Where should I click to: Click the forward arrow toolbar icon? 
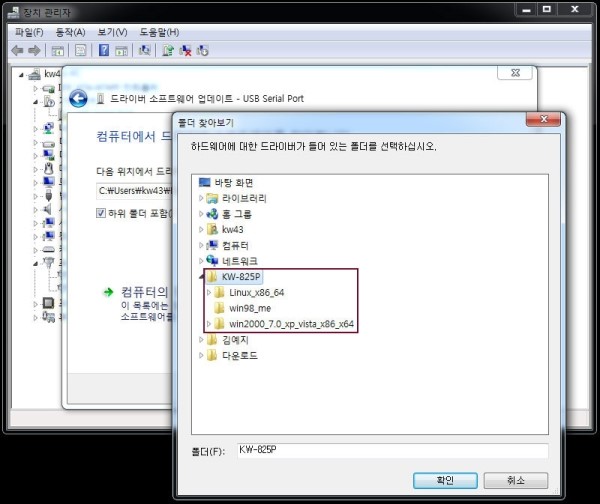pyautogui.click(x=34, y=50)
